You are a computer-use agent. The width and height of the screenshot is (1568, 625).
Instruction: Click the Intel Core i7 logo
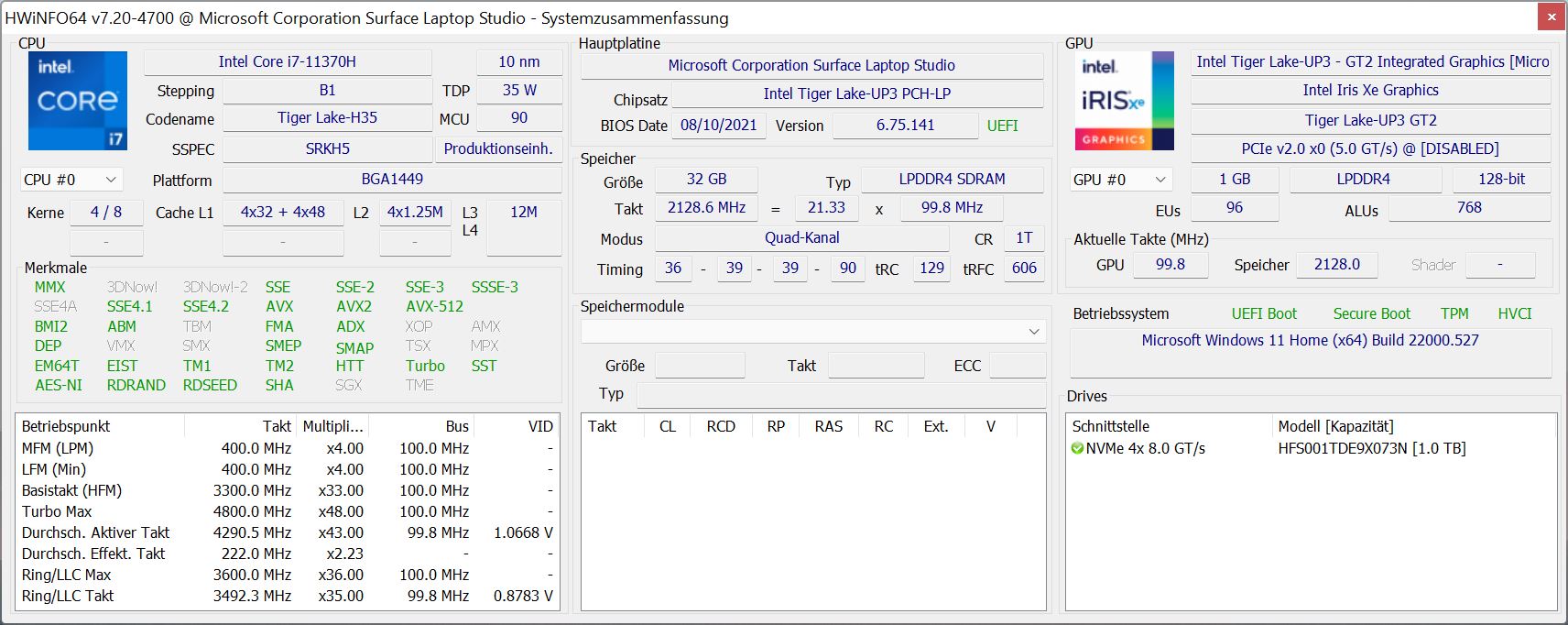point(77,100)
